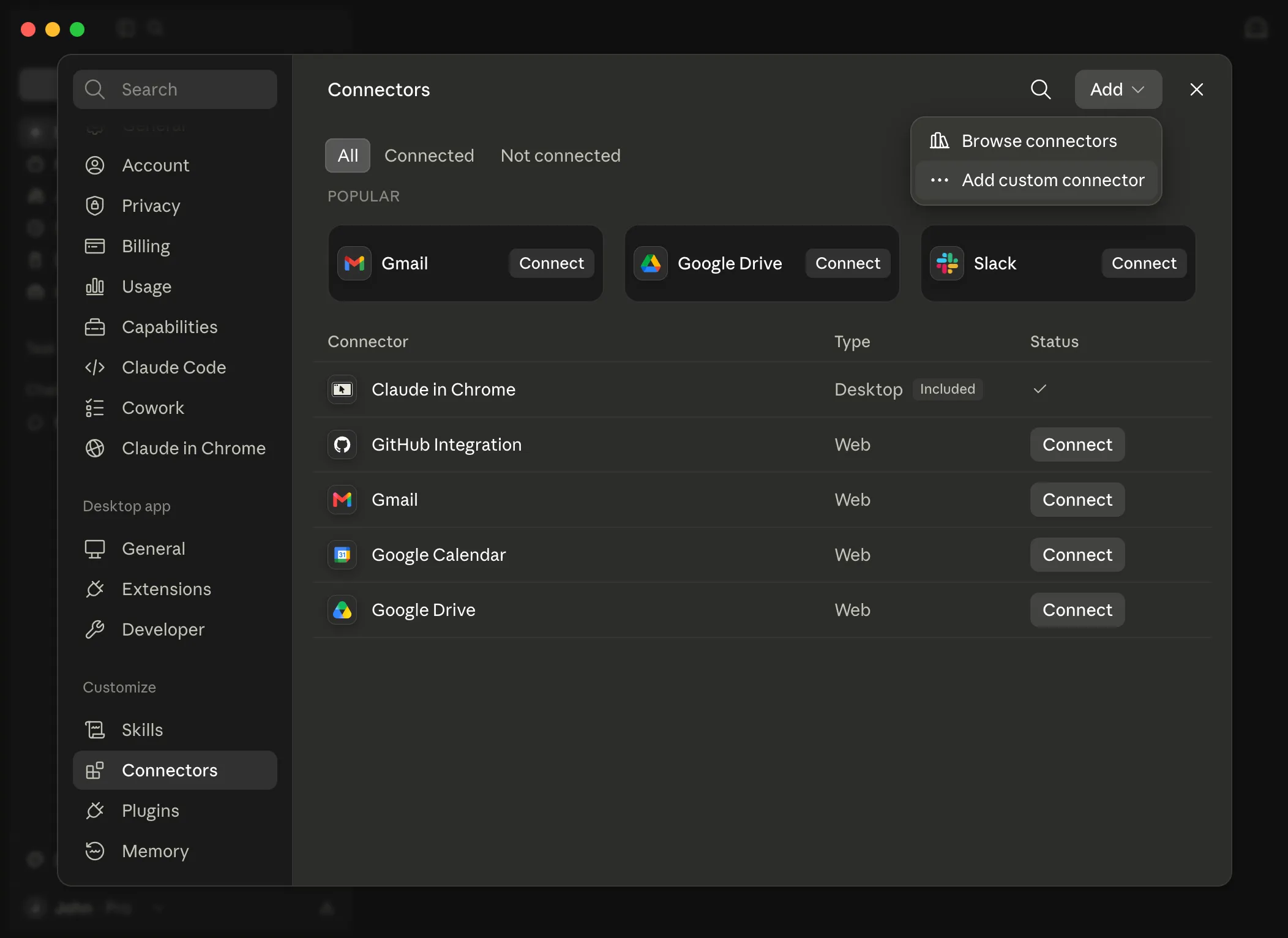Image resolution: width=1288 pixels, height=938 pixels.
Task: Click the Plugins plug icon
Action: (95, 811)
